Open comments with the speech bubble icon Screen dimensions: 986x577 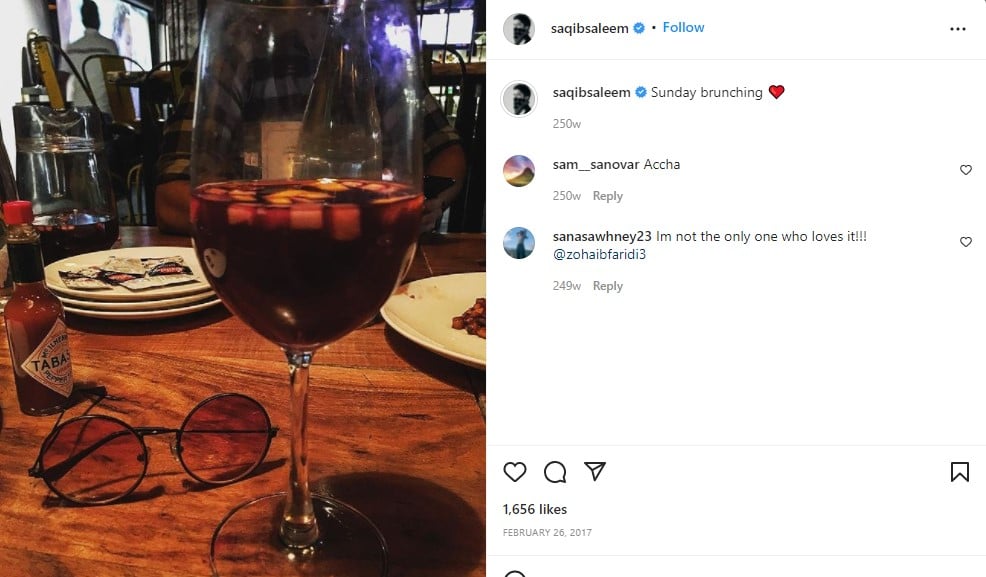556,471
